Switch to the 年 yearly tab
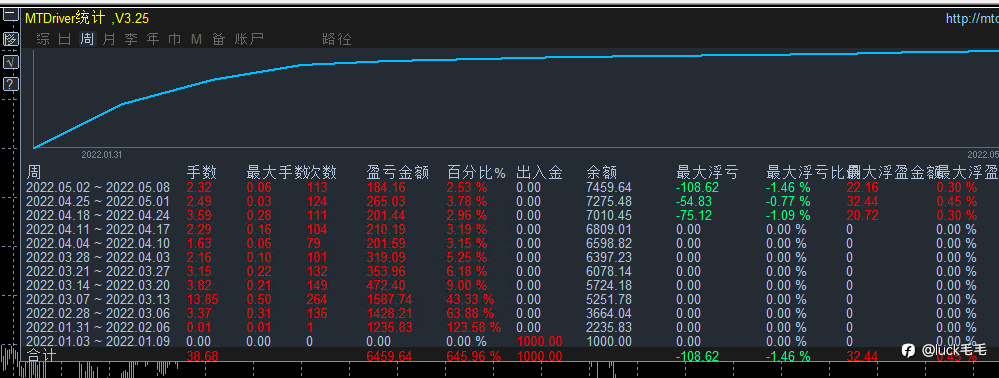This screenshot has width=999, height=378. tap(153, 40)
